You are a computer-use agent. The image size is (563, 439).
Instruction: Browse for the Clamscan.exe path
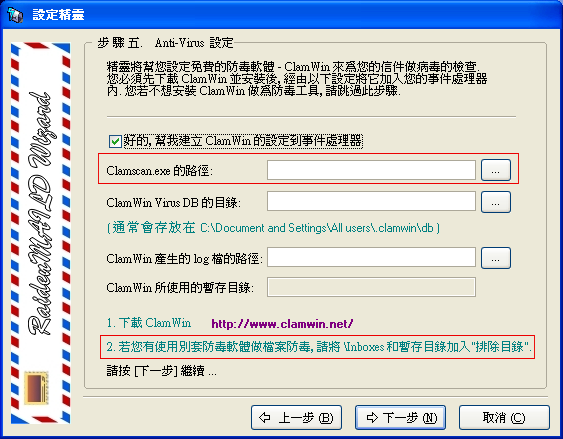pos(495,170)
